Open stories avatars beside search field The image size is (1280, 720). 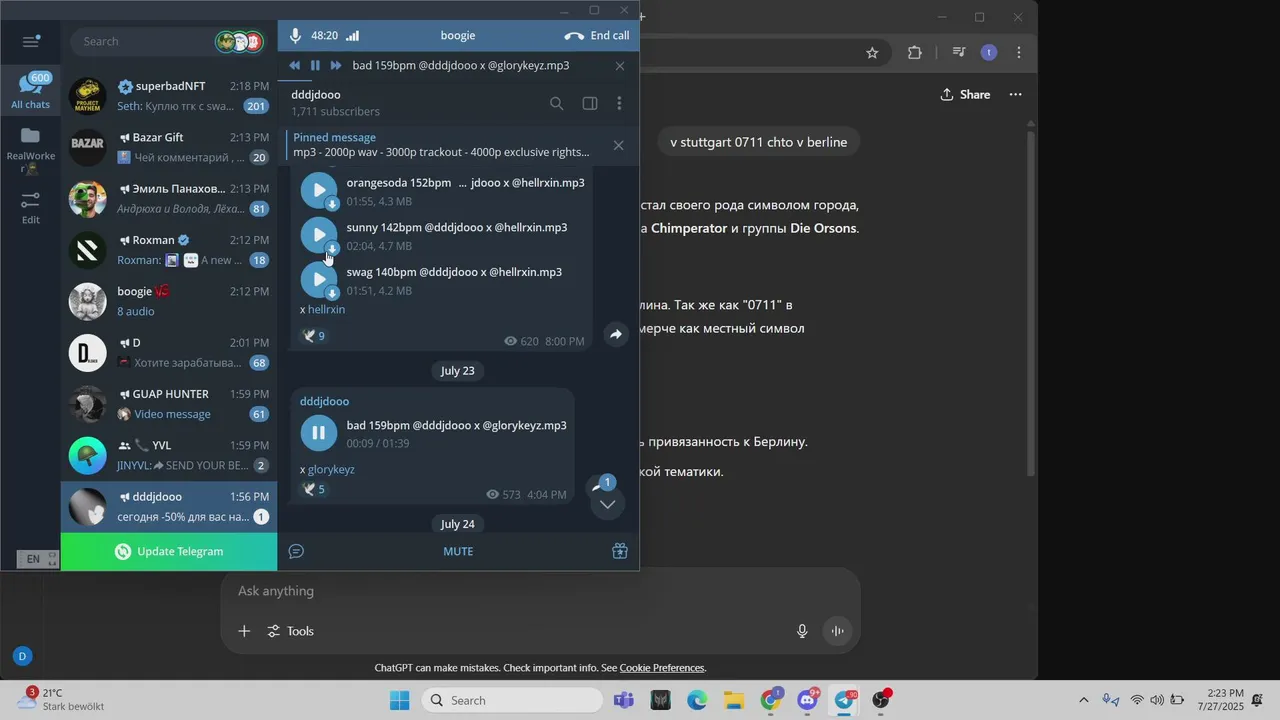click(240, 42)
